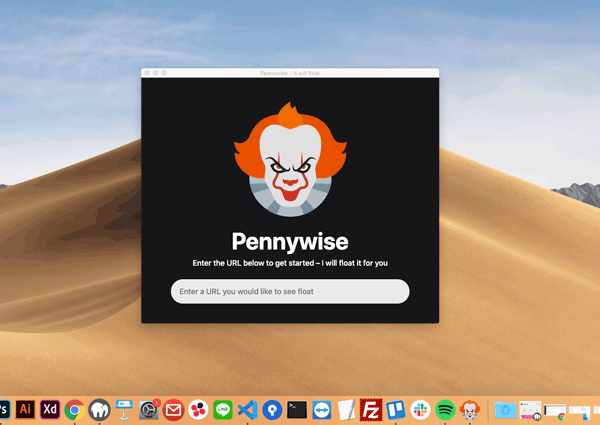Click minimized window with MAMP badge
This screenshot has height=425, width=600.
click(x=530, y=410)
